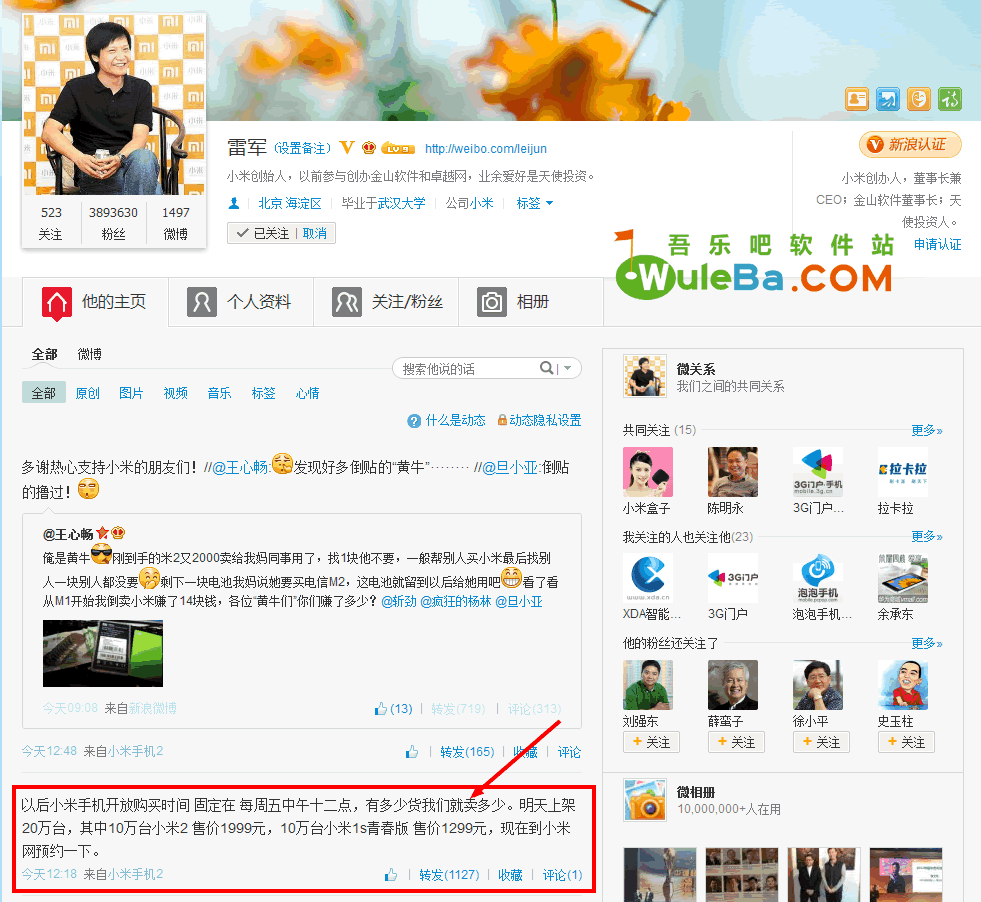The width and height of the screenshot is (981, 902).
Task: Expand the 标签 dropdown in the profile info
Action: point(535,203)
